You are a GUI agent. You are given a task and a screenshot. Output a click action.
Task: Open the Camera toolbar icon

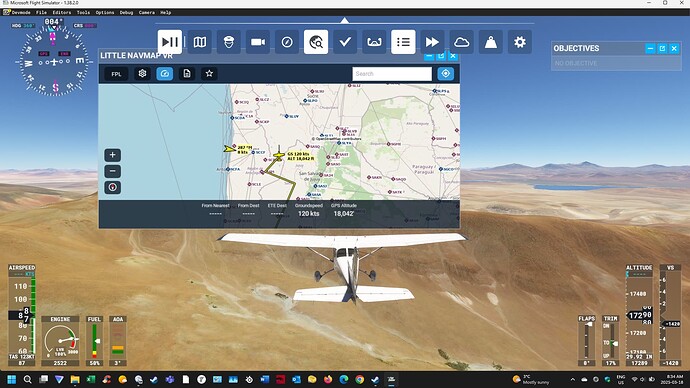(258, 42)
